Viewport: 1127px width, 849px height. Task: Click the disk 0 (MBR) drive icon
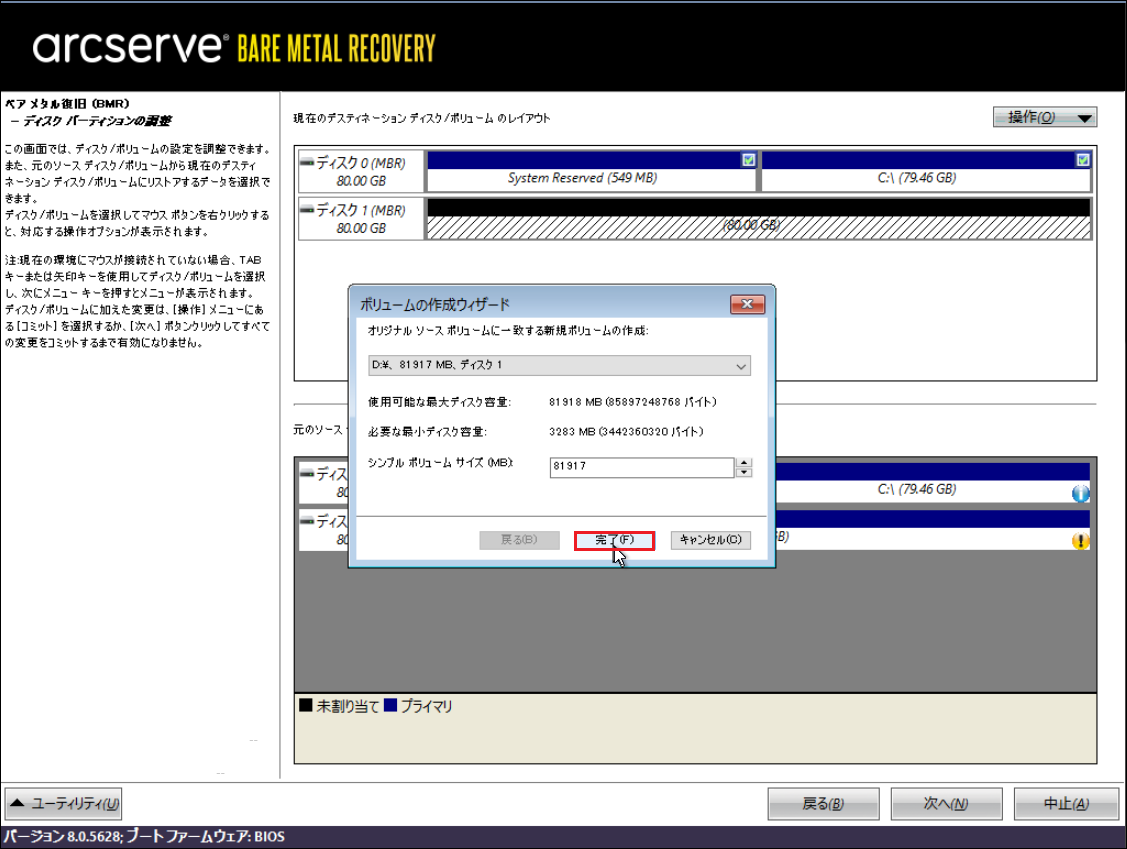307,162
